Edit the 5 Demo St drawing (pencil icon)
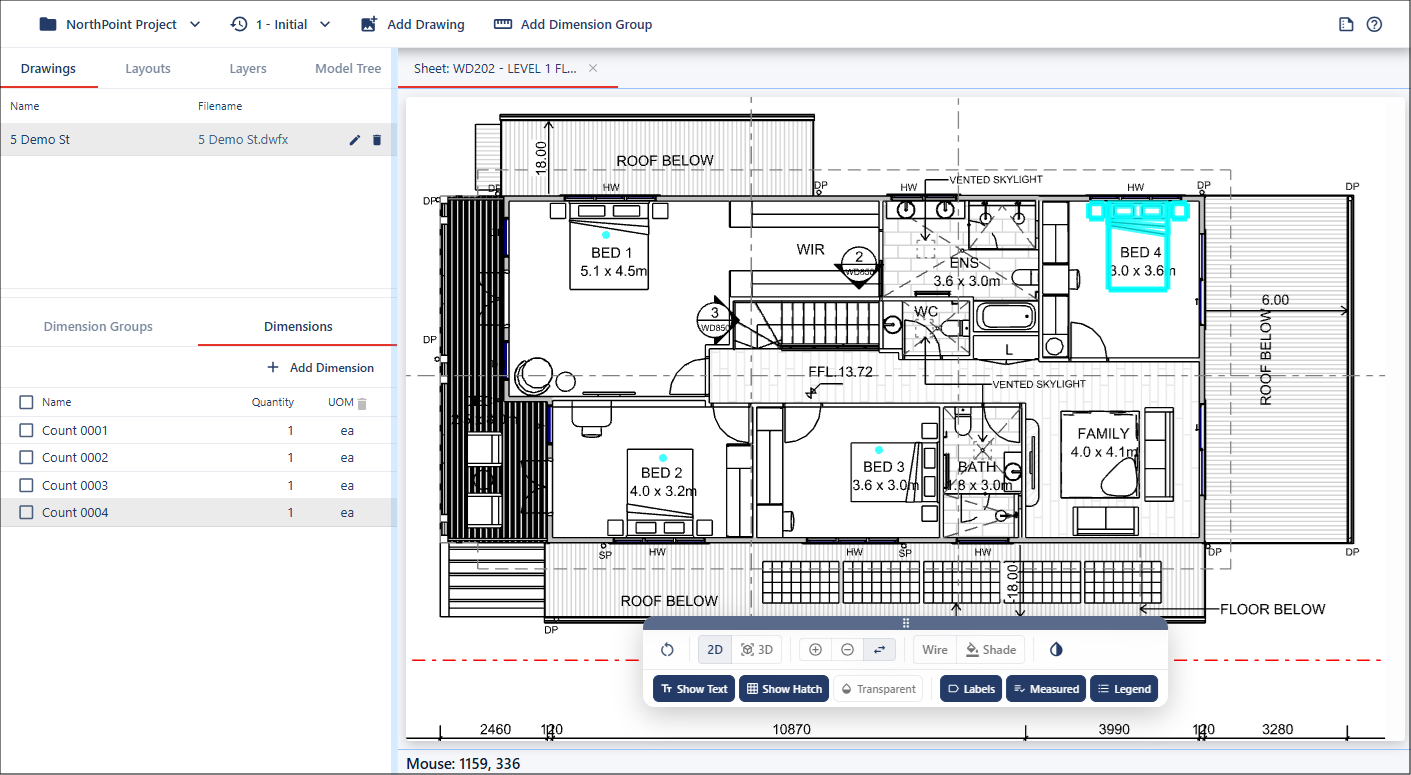 click(x=354, y=140)
